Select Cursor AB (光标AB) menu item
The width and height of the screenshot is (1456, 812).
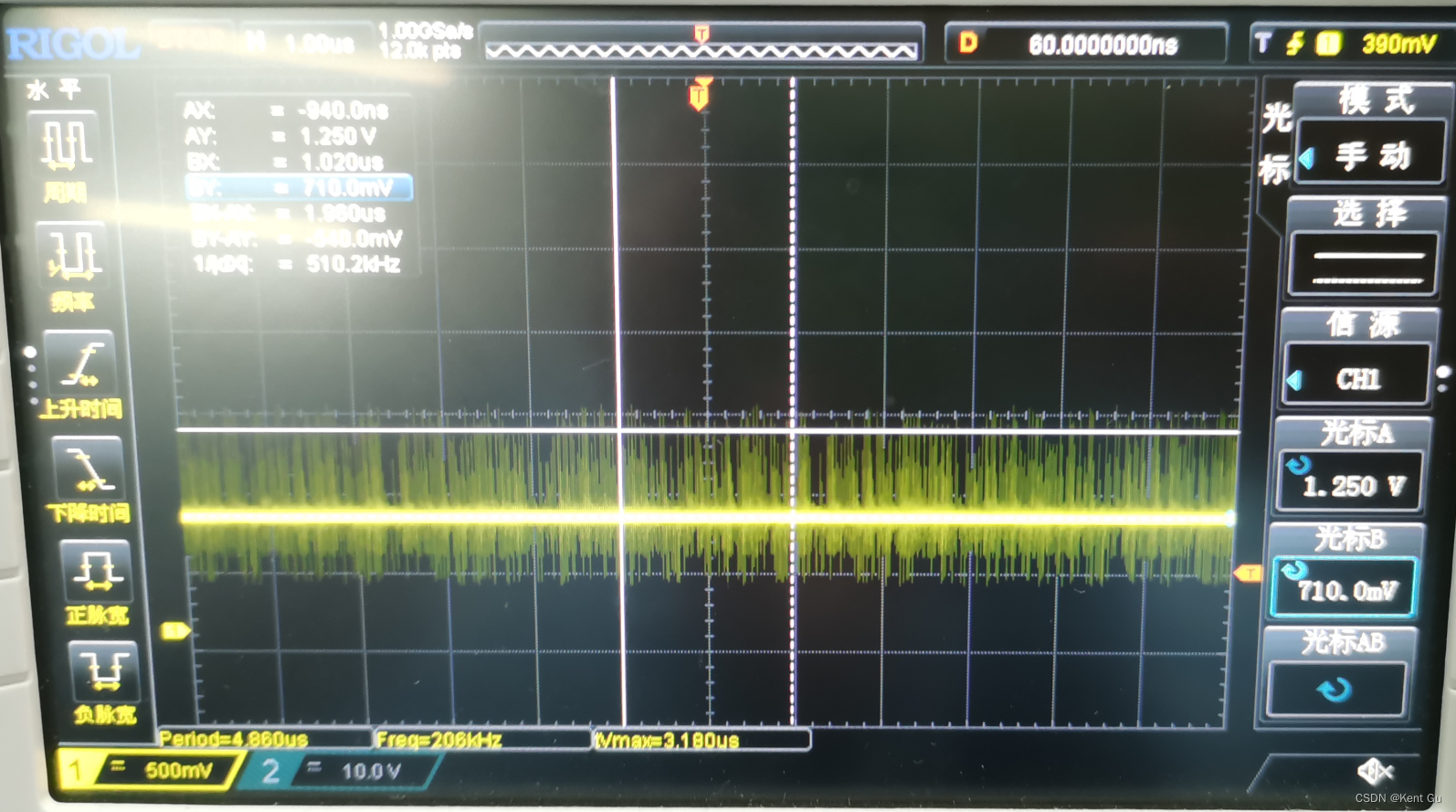[1343, 643]
